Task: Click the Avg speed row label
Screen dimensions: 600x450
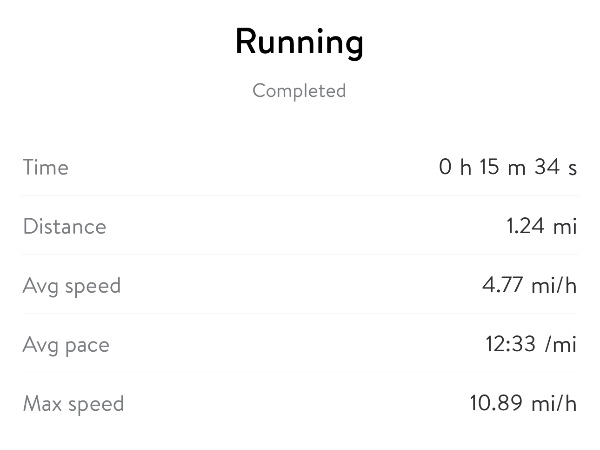Action: tap(71, 286)
